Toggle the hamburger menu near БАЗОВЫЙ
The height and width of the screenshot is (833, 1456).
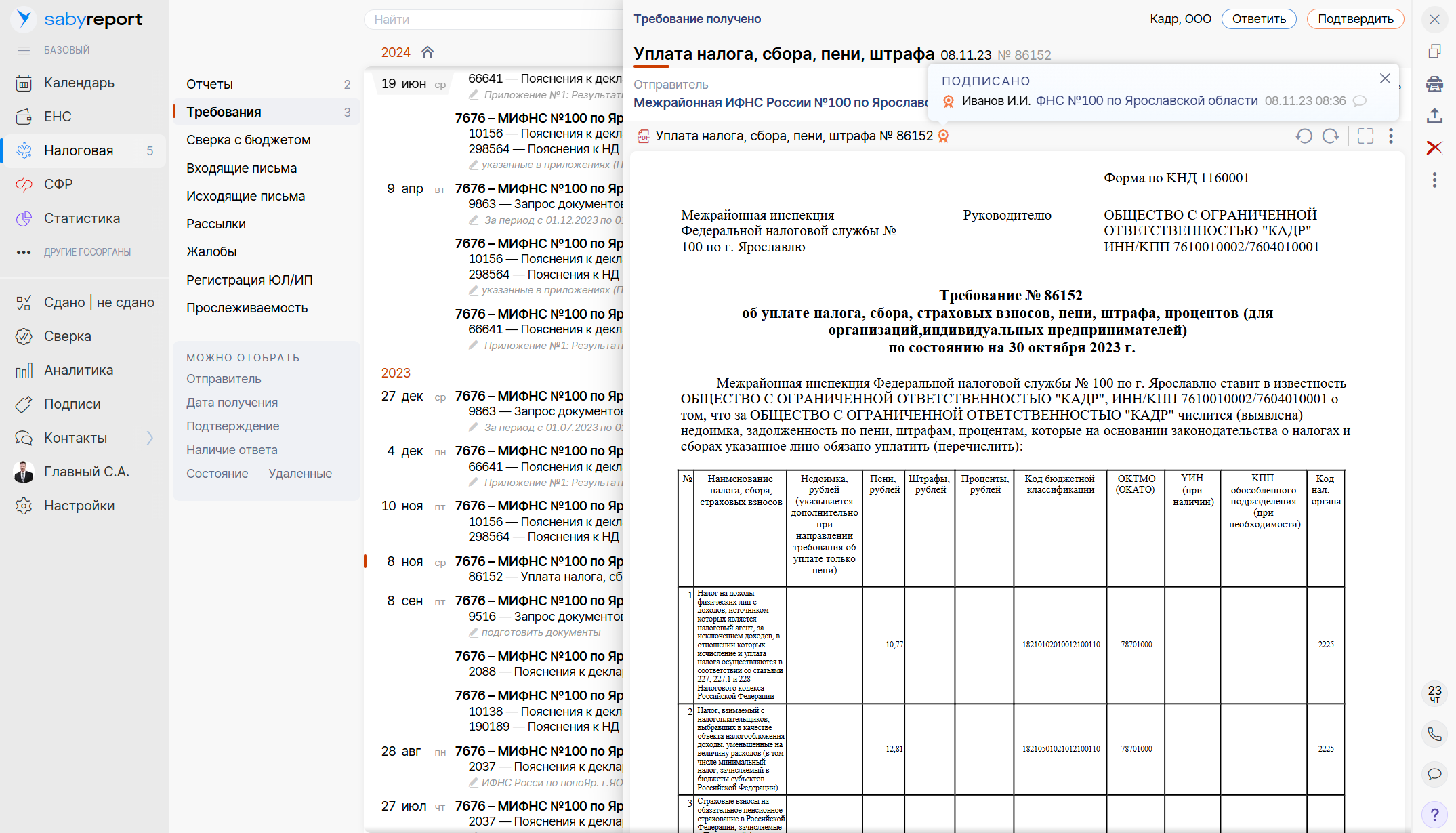click(x=24, y=50)
